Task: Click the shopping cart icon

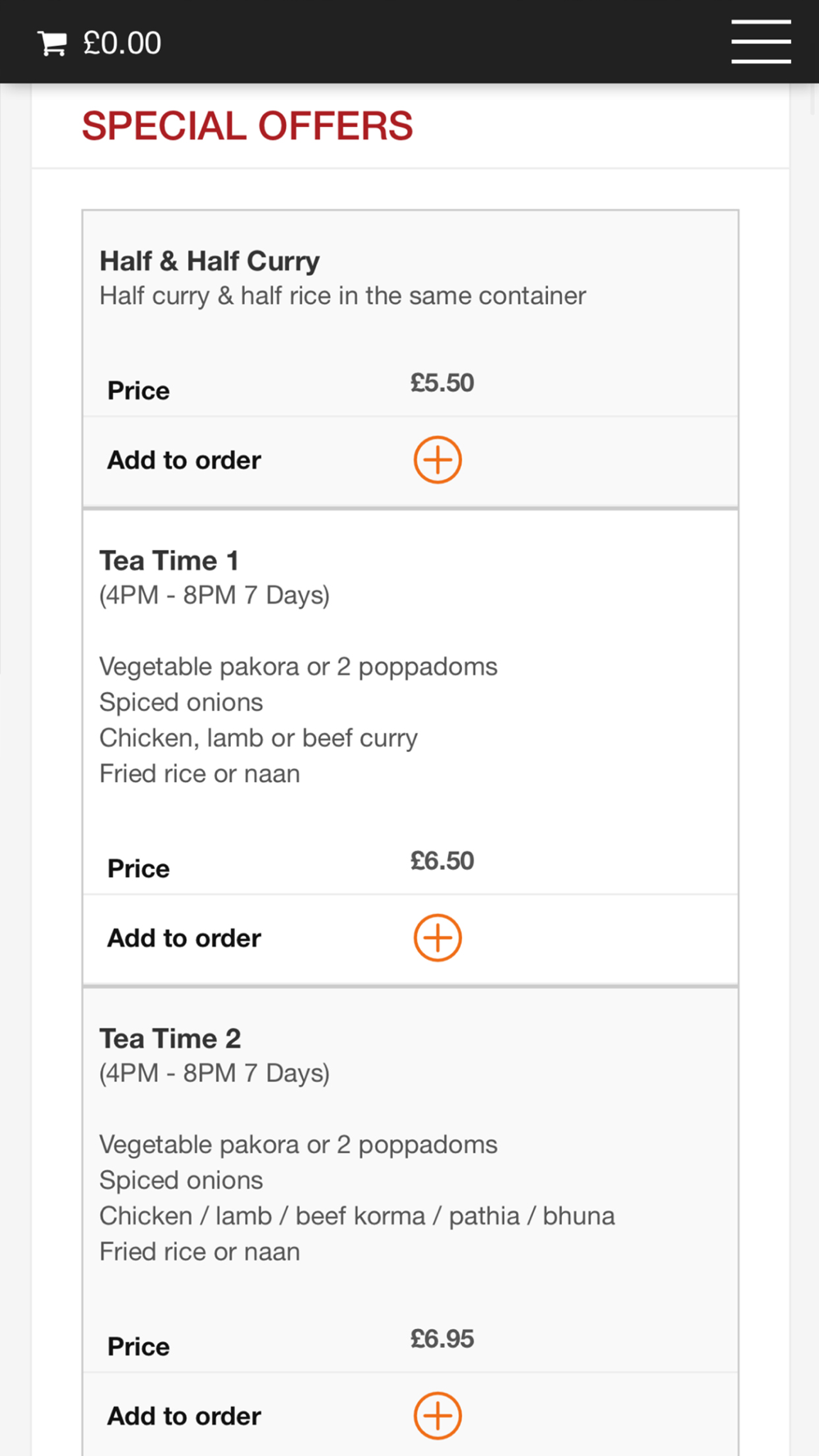Action: (52, 43)
